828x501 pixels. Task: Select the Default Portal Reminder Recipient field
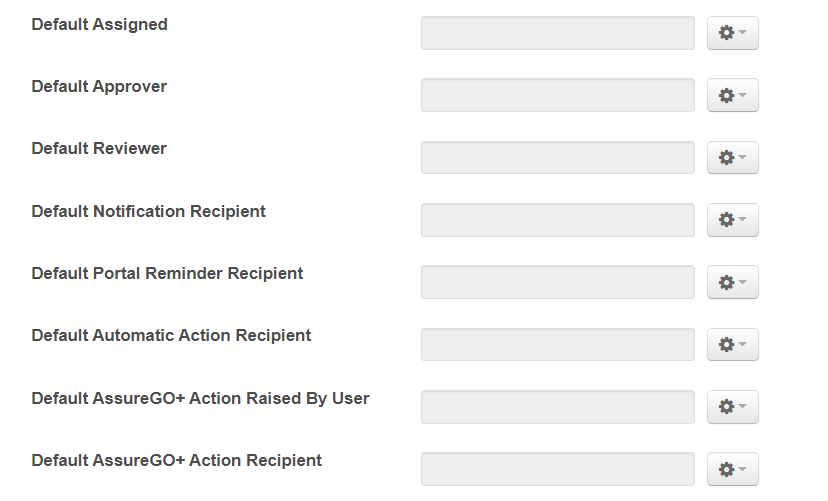click(x=557, y=282)
